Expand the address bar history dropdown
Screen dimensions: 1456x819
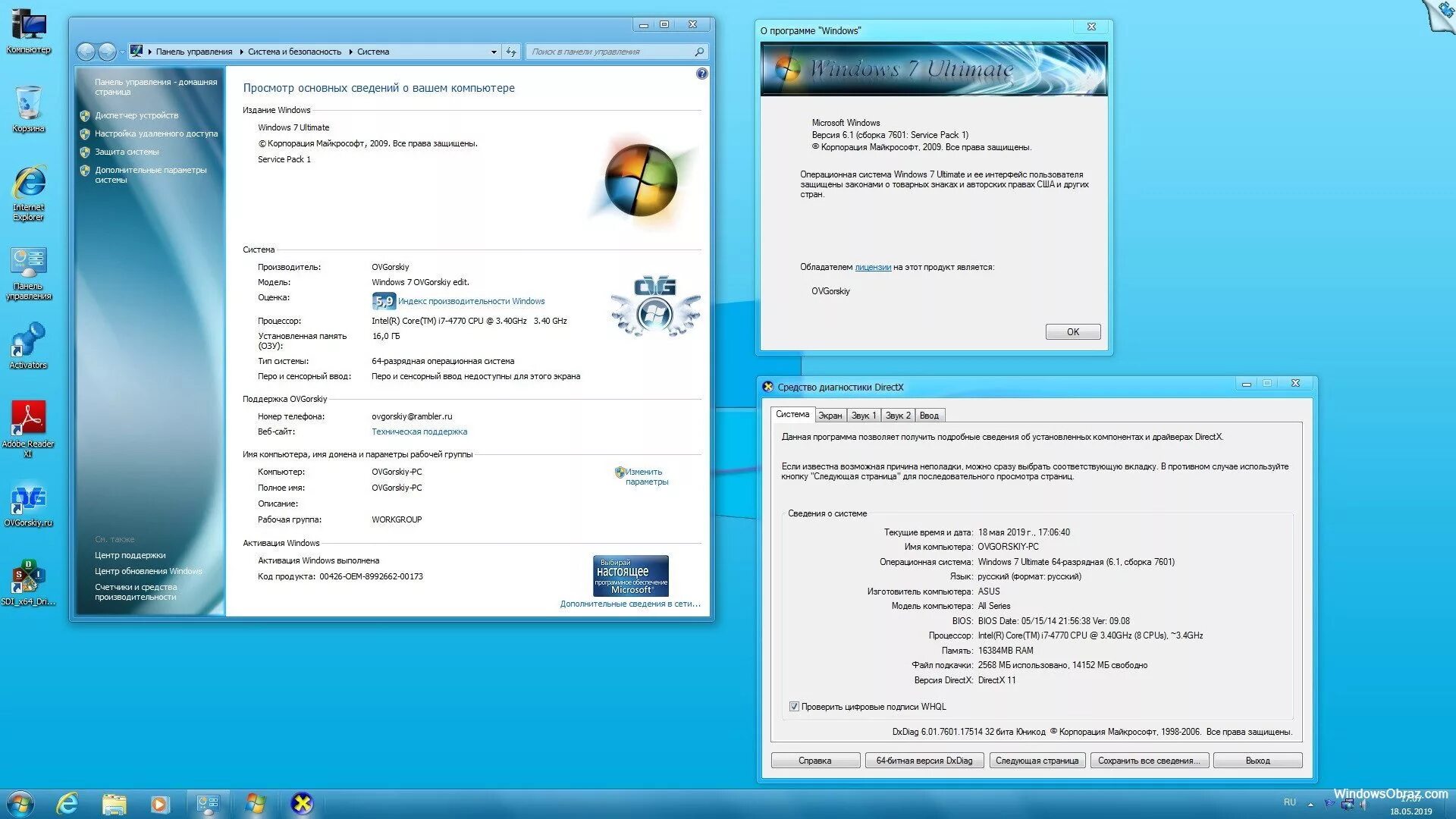(494, 52)
